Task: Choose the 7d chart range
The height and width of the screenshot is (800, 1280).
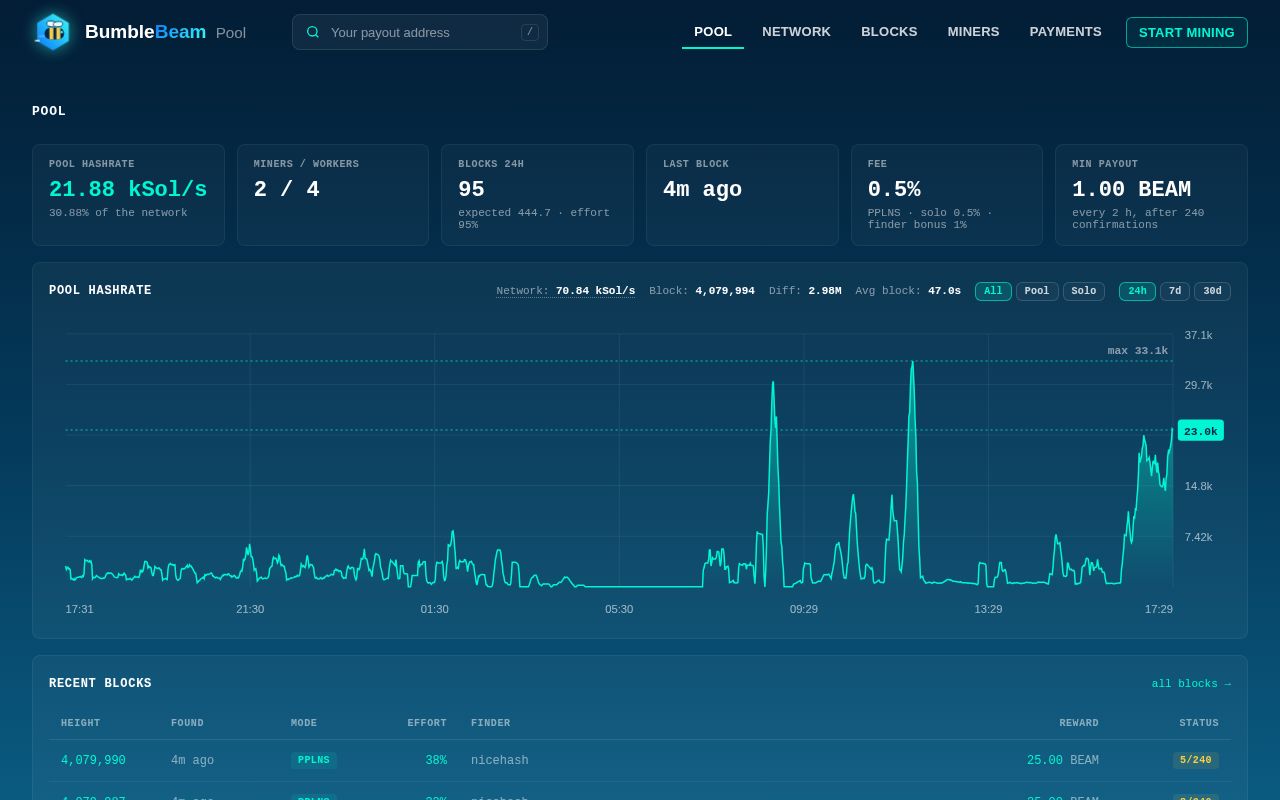Action: point(1175,291)
